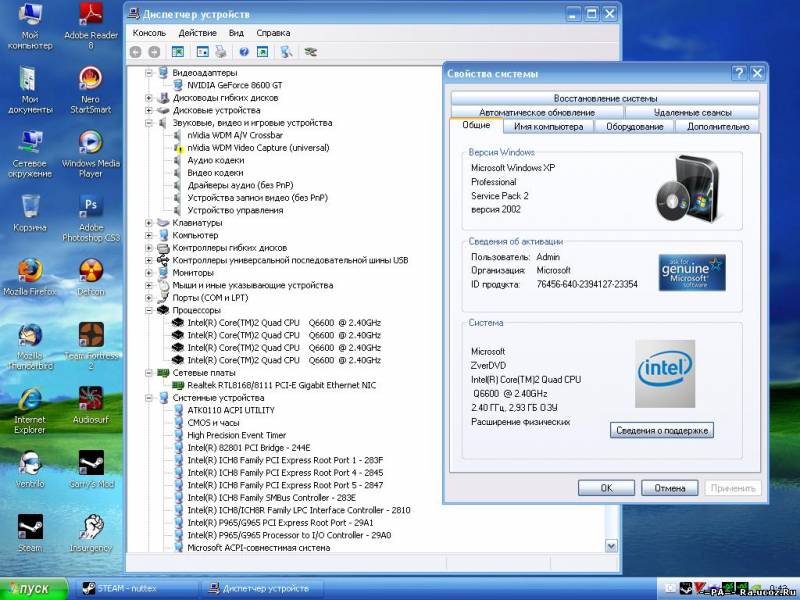This screenshot has height=600, width=800.
Task: Select the Мой компьютер desktop icon
Action: click(x=30, y=26)
